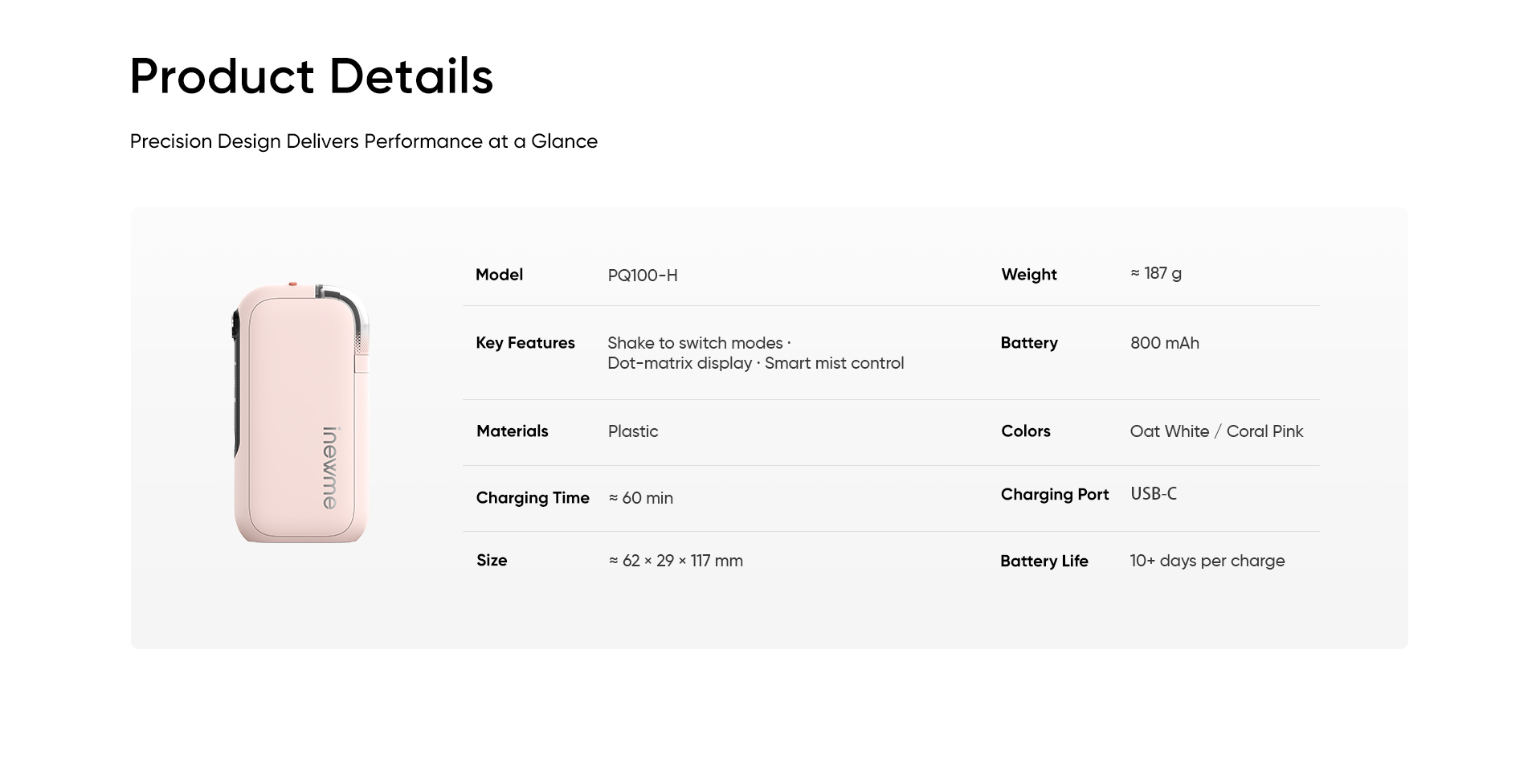Click the Charging Port label
This screenshot has height=784, width=1540.
click(1055, 495)
